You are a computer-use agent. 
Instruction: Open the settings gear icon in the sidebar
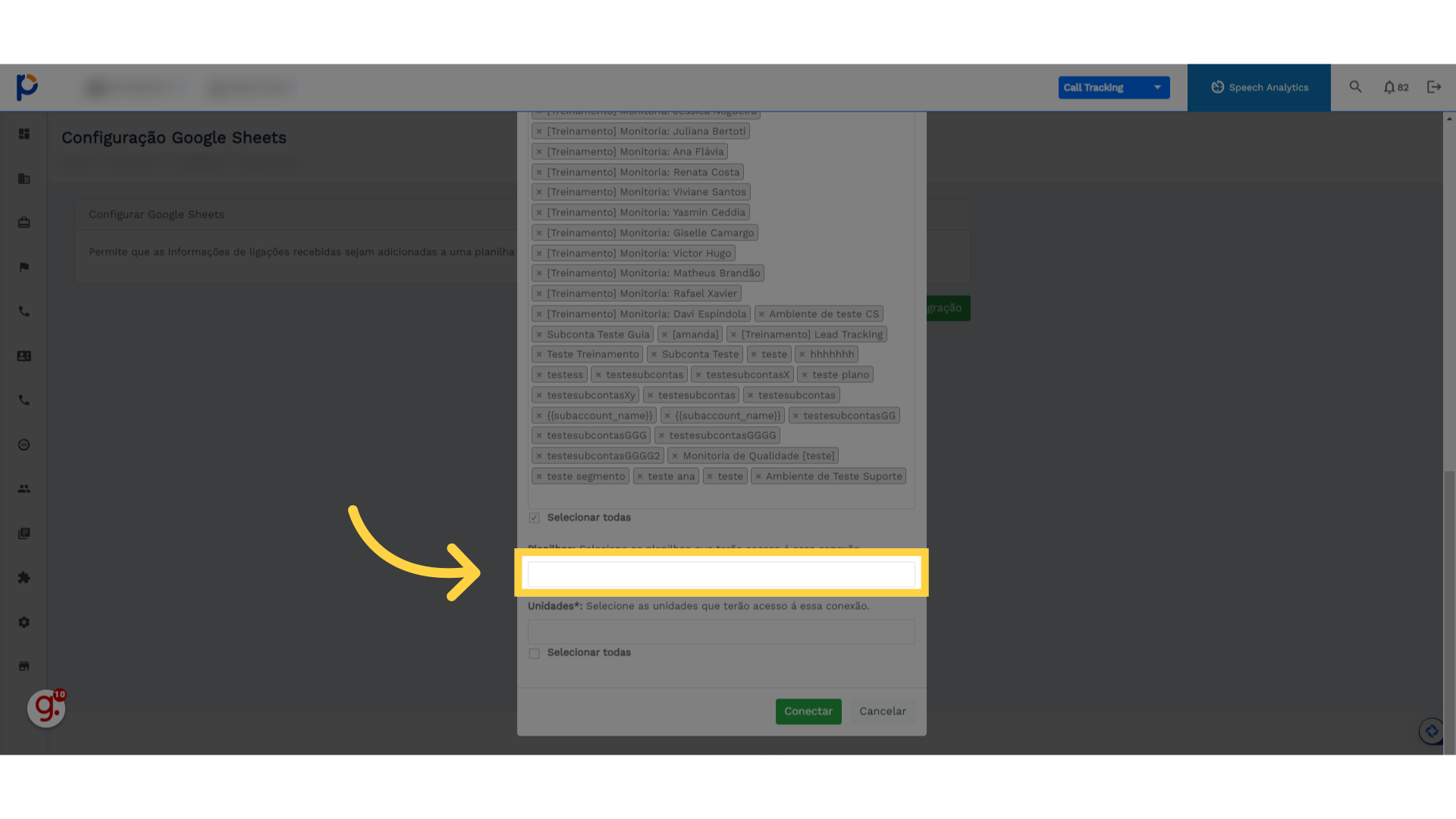[24, 623]
